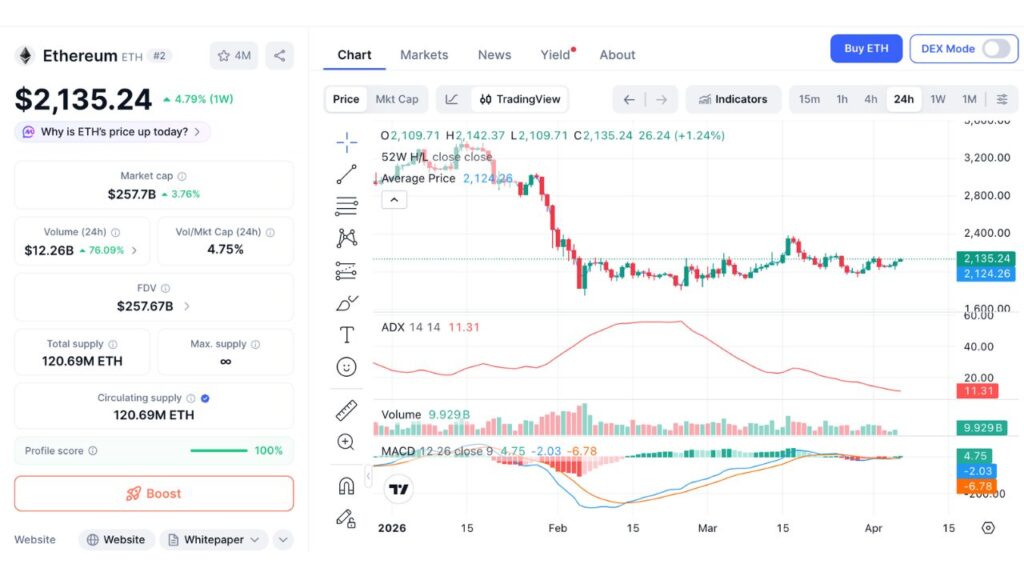Select the trend line drawing tool
Viewport: 1024px width, 576px height.
(x=346, y=174)
